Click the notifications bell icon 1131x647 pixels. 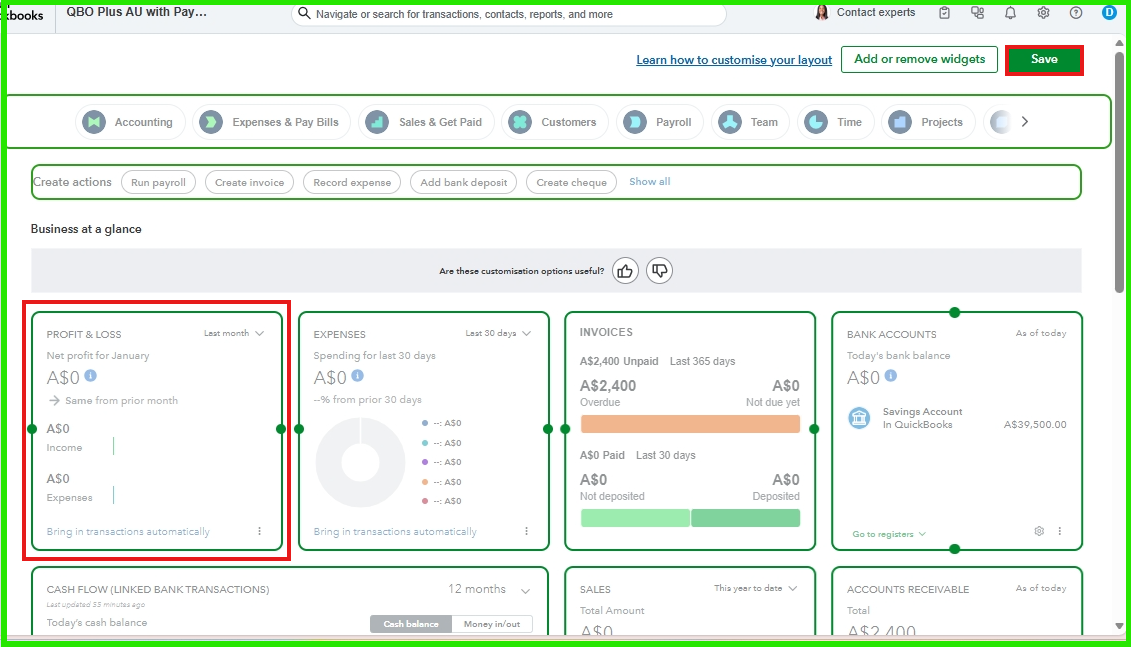point(1010,13)
